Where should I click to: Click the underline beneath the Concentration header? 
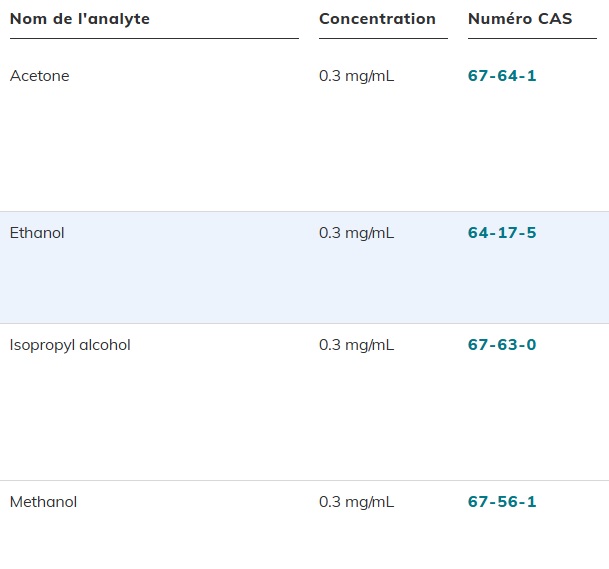383,38
